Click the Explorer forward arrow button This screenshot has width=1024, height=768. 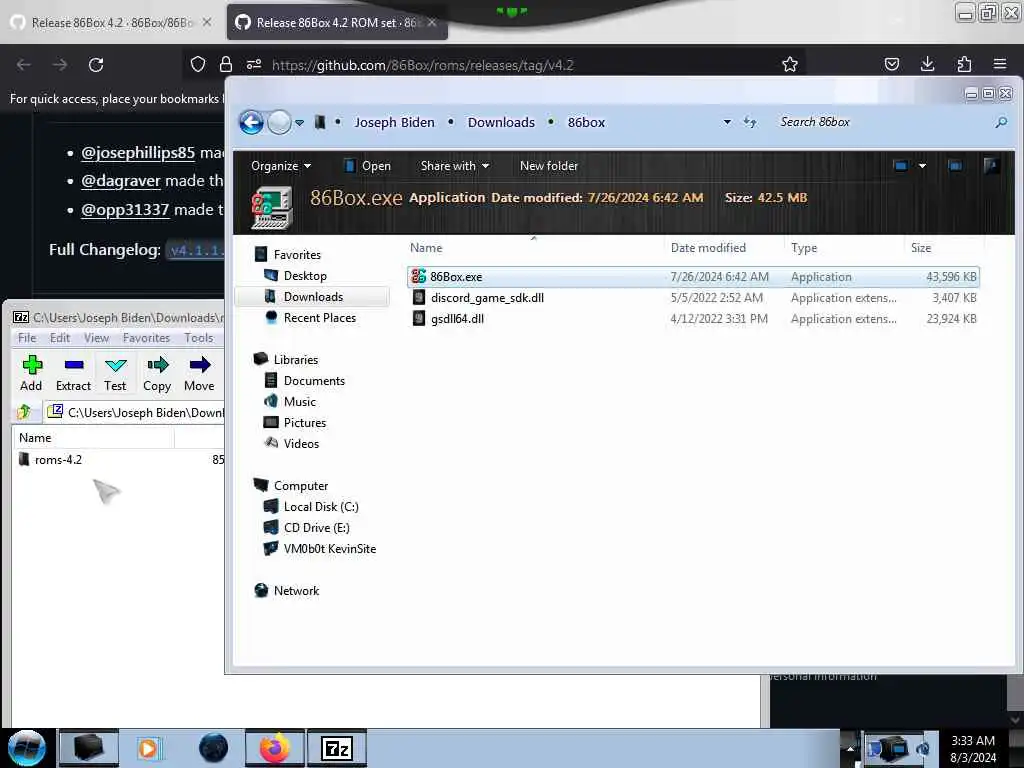(280, 122)
